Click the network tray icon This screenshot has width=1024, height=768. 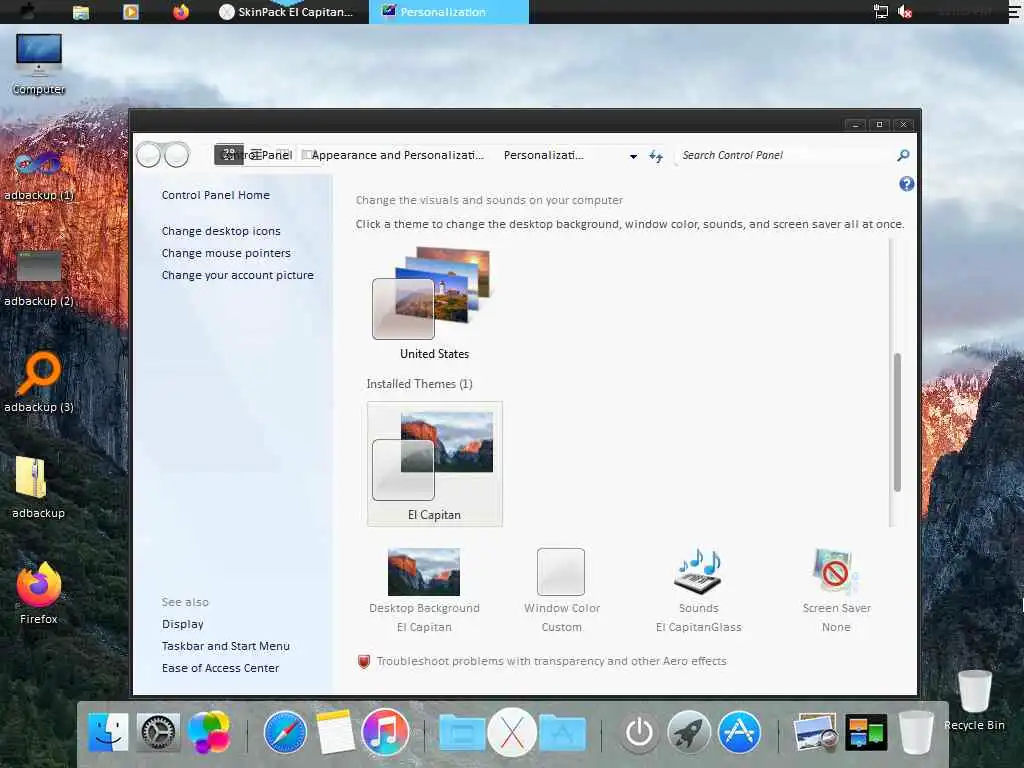pyautogui.click(x=880, y=12)
